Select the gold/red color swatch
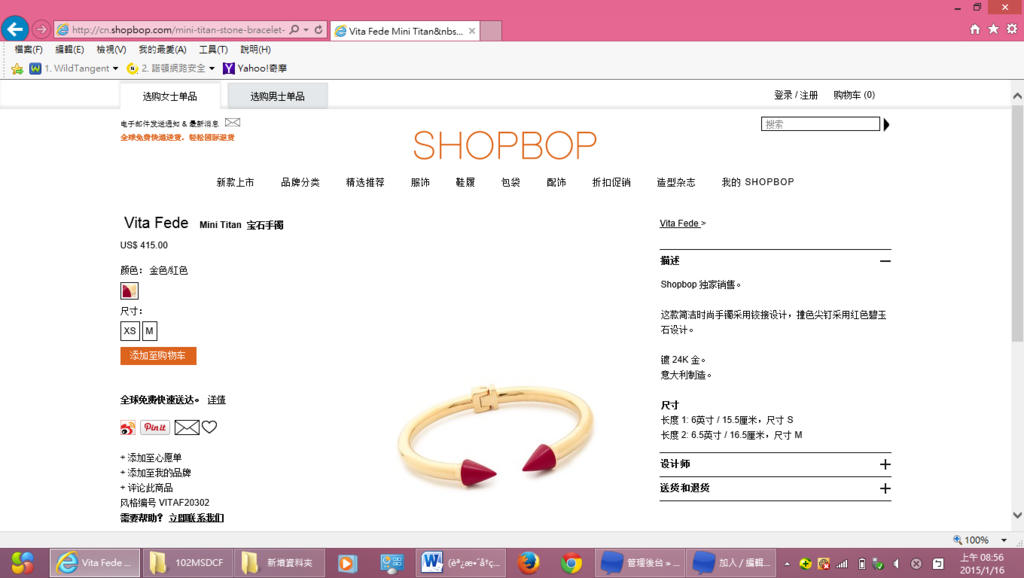 (129, 291)
